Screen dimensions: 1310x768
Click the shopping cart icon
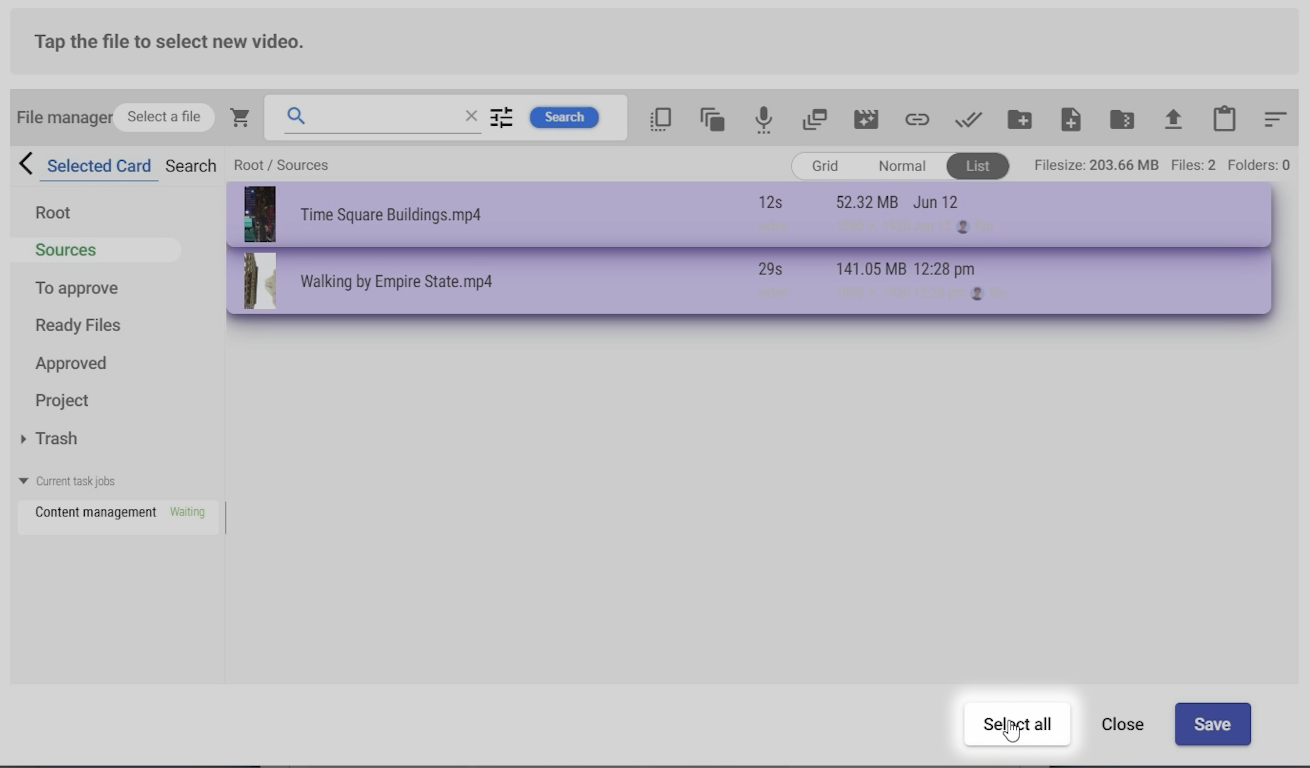point(240,117)
